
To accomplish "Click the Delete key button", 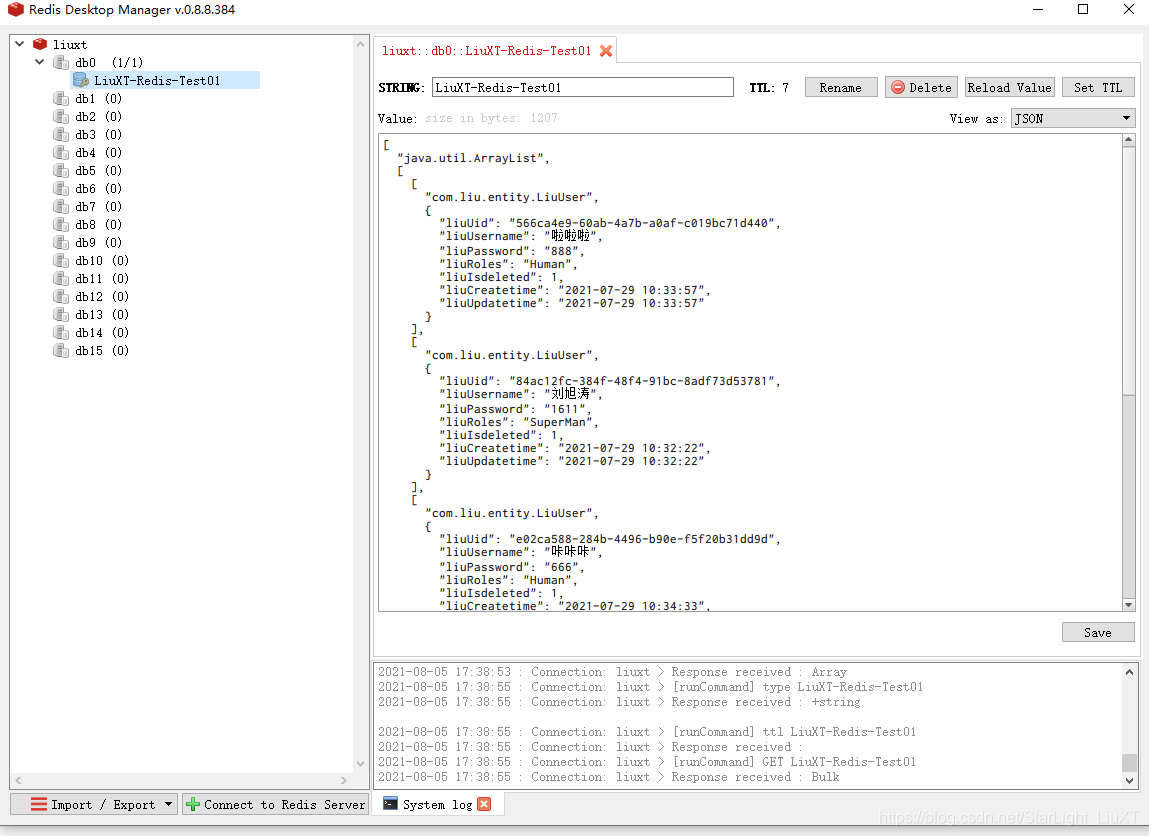I will (x=921, y=87).
